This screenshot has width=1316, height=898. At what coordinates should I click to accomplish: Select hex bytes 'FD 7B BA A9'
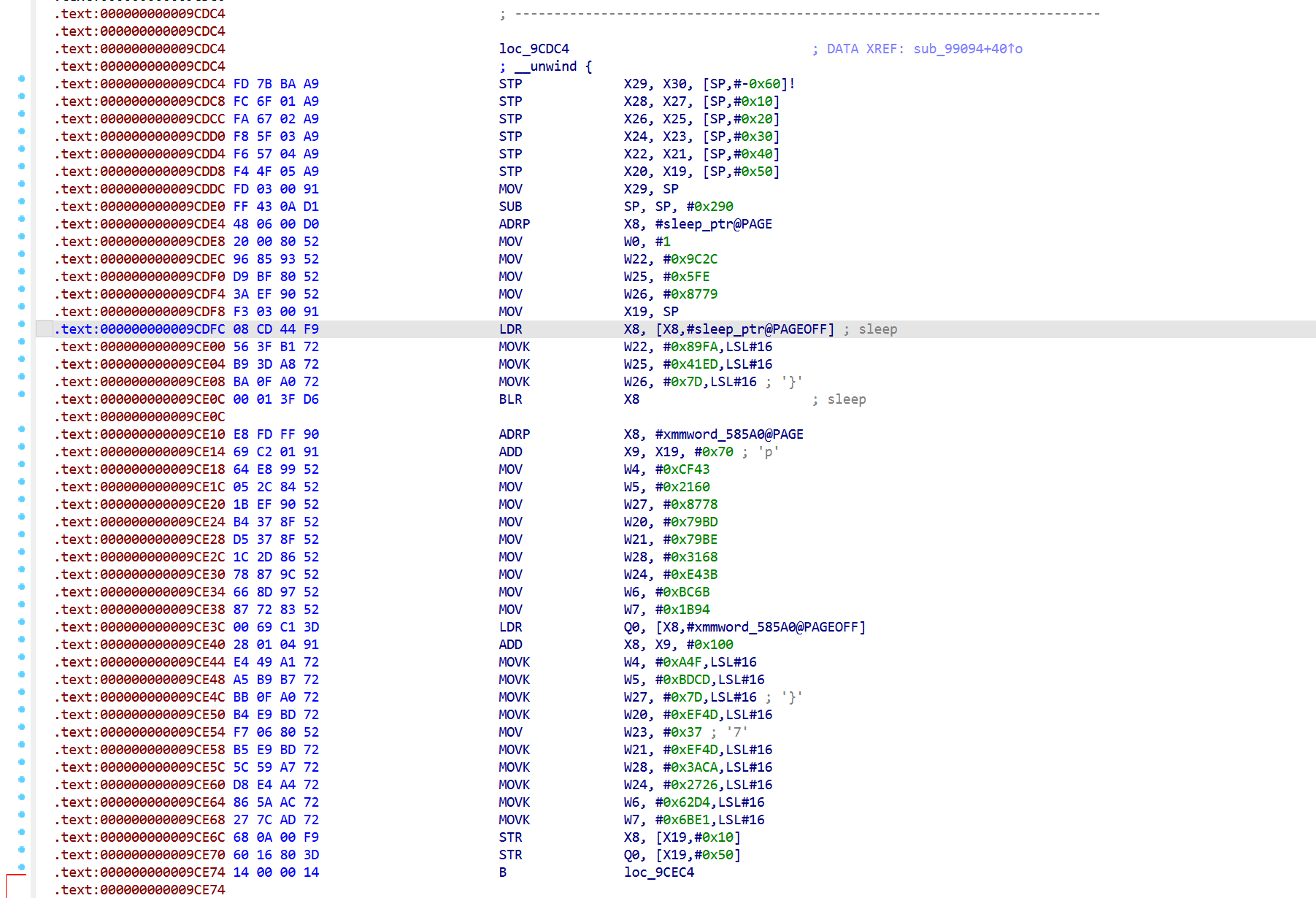click(276, 84)
